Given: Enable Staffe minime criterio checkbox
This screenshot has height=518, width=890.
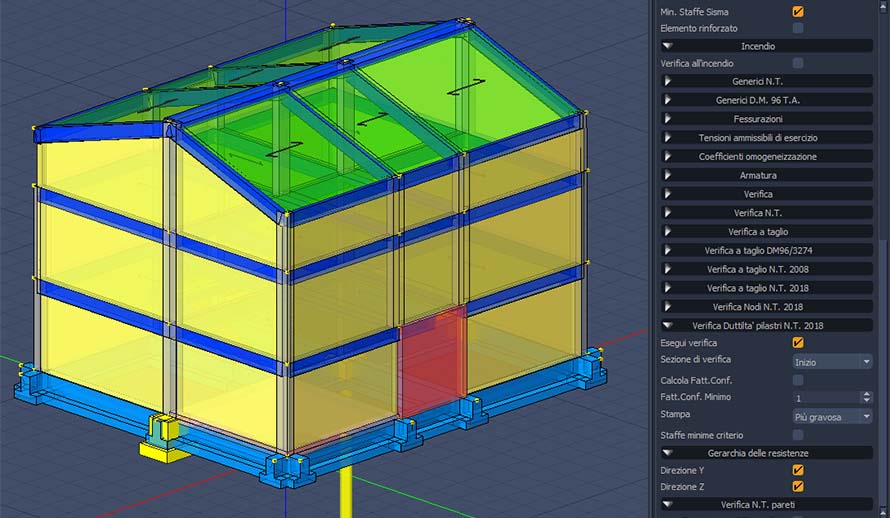Looking at the screenshot, I should tap(797, 435).
